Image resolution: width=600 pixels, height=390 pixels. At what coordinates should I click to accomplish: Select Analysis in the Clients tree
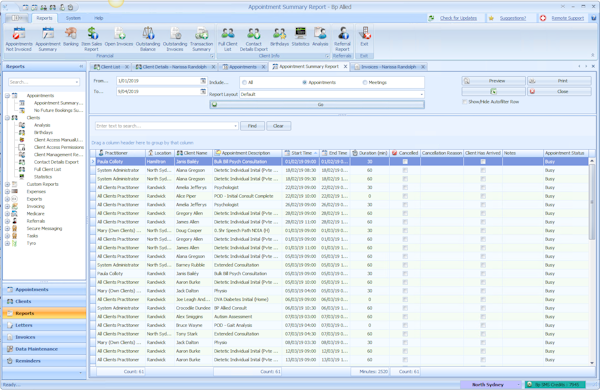[x=42, y=125]
